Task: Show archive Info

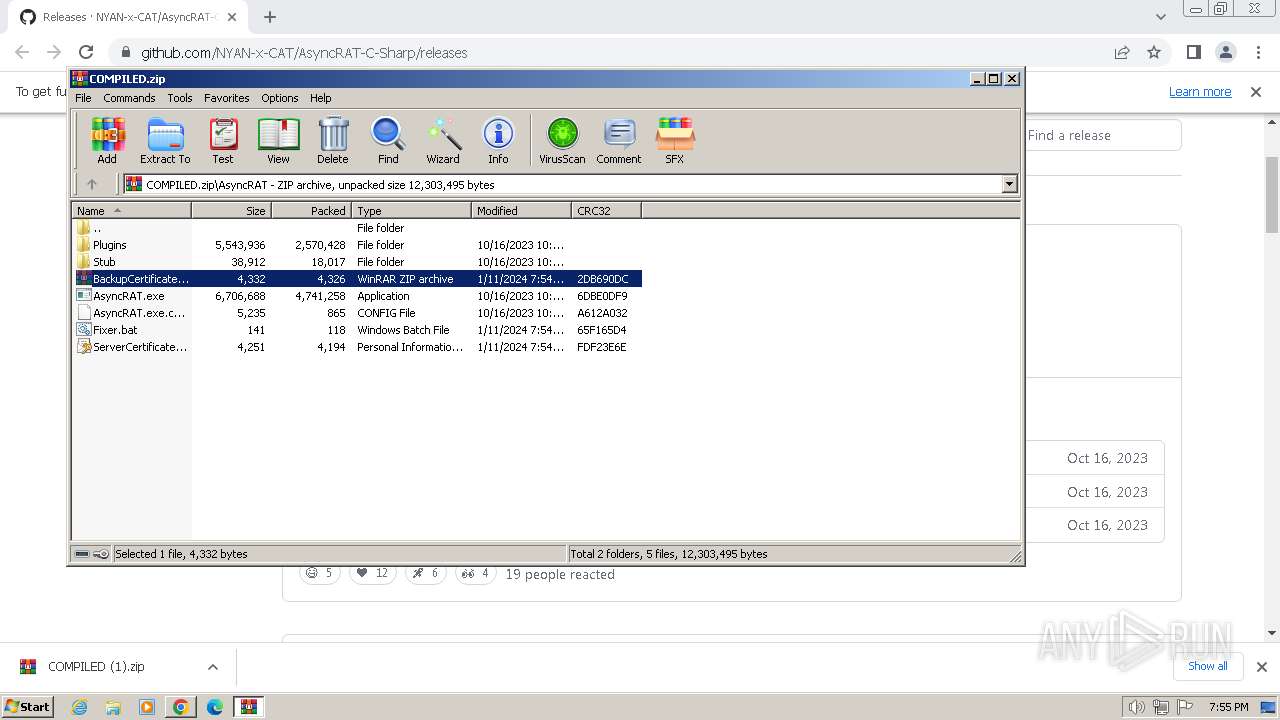Action: pyautogui.click(x=498, y=140)
